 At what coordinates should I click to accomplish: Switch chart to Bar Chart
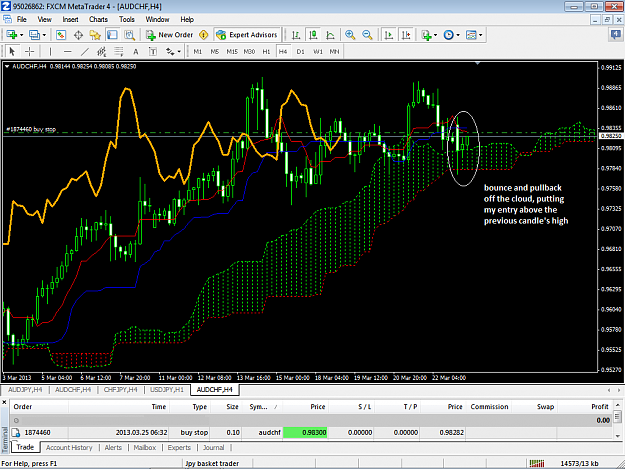pos(296,35)
